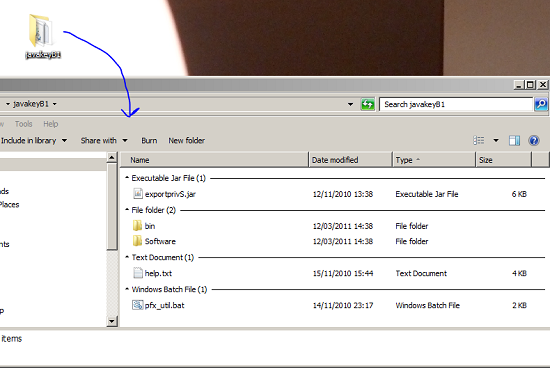The image size is (550, 368).
Task: Maximize the Explorer window
Action: click(x=530, y=85)
